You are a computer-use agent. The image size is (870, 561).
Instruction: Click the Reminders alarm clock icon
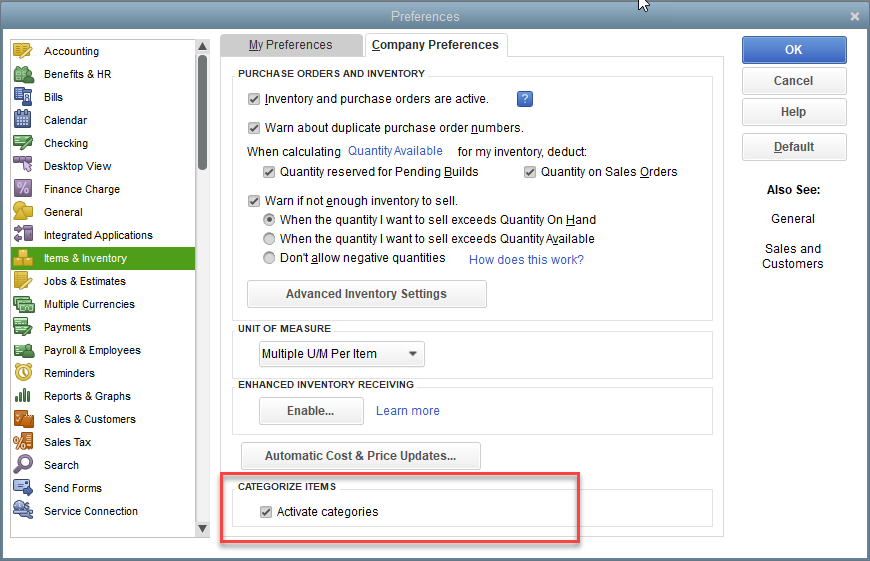coord(23,373)
